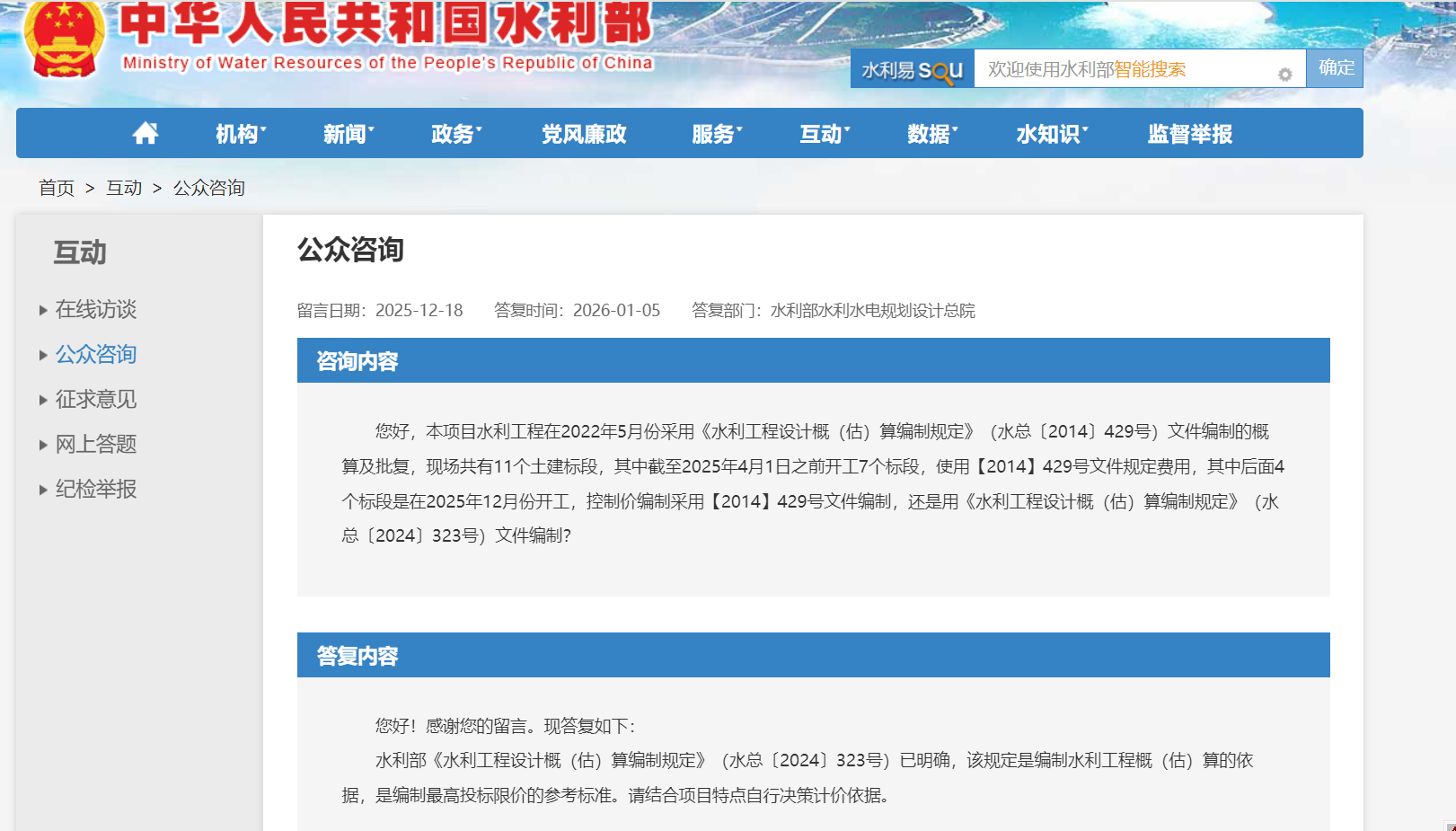This screenshot has width=1456, height=831.
Task: Open search settings gear icon
Action: coord(1284,75)
